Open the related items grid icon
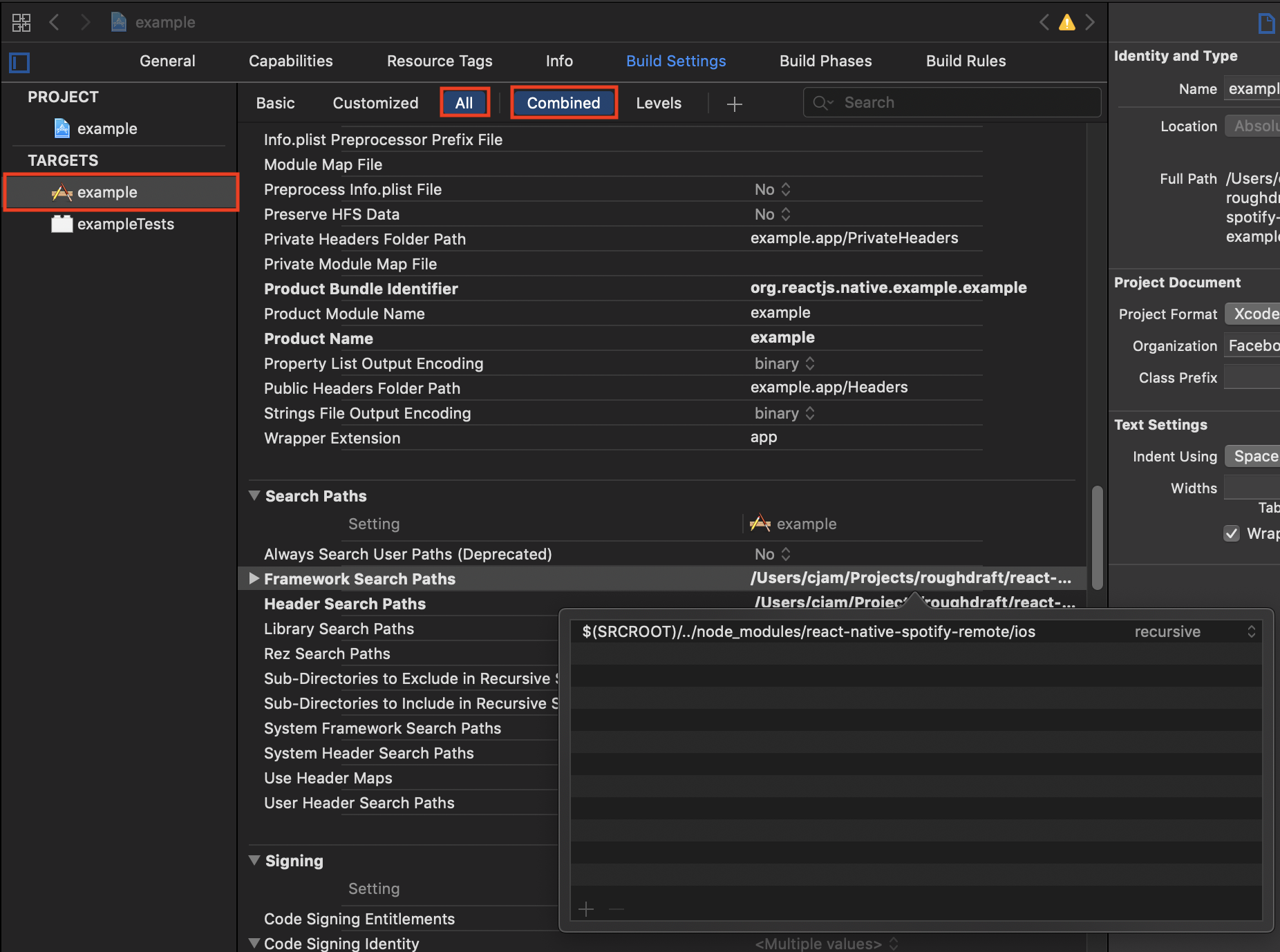The width and height of the screenshot is (1280, 952). pyautogui.click(x=21, y=23)
